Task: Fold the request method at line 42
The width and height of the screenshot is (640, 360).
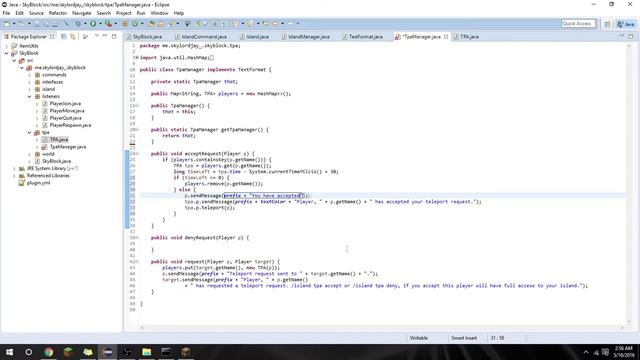Action: pyautogui.click(x=137, y=262)
